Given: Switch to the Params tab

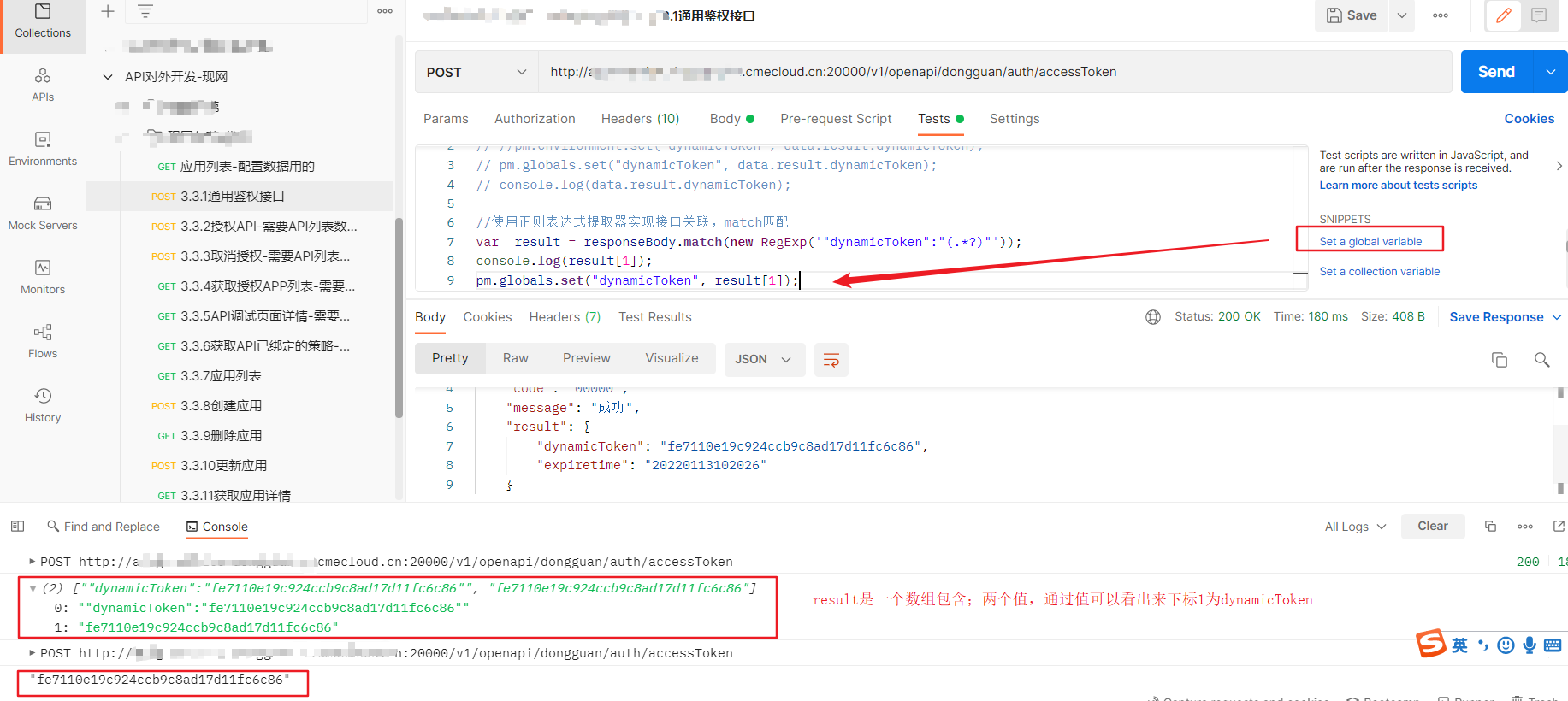Looking at the screenshot, I should 446,119.
